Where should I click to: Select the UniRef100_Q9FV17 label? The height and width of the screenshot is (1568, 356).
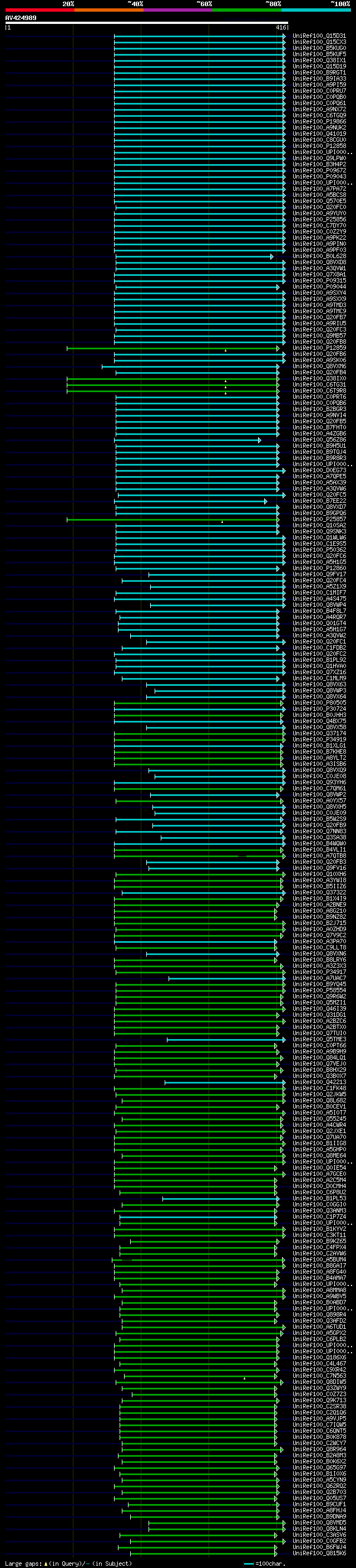tap(319, 574)
